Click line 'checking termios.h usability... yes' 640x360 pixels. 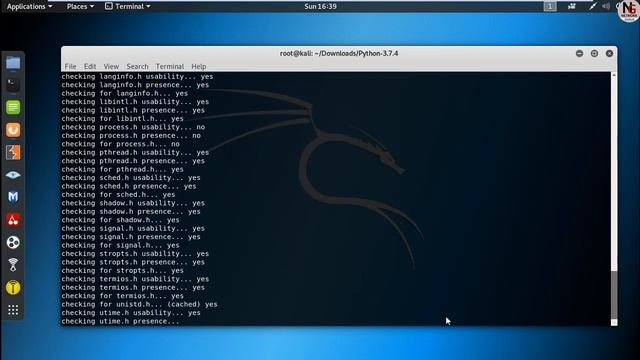coord(136,279)
